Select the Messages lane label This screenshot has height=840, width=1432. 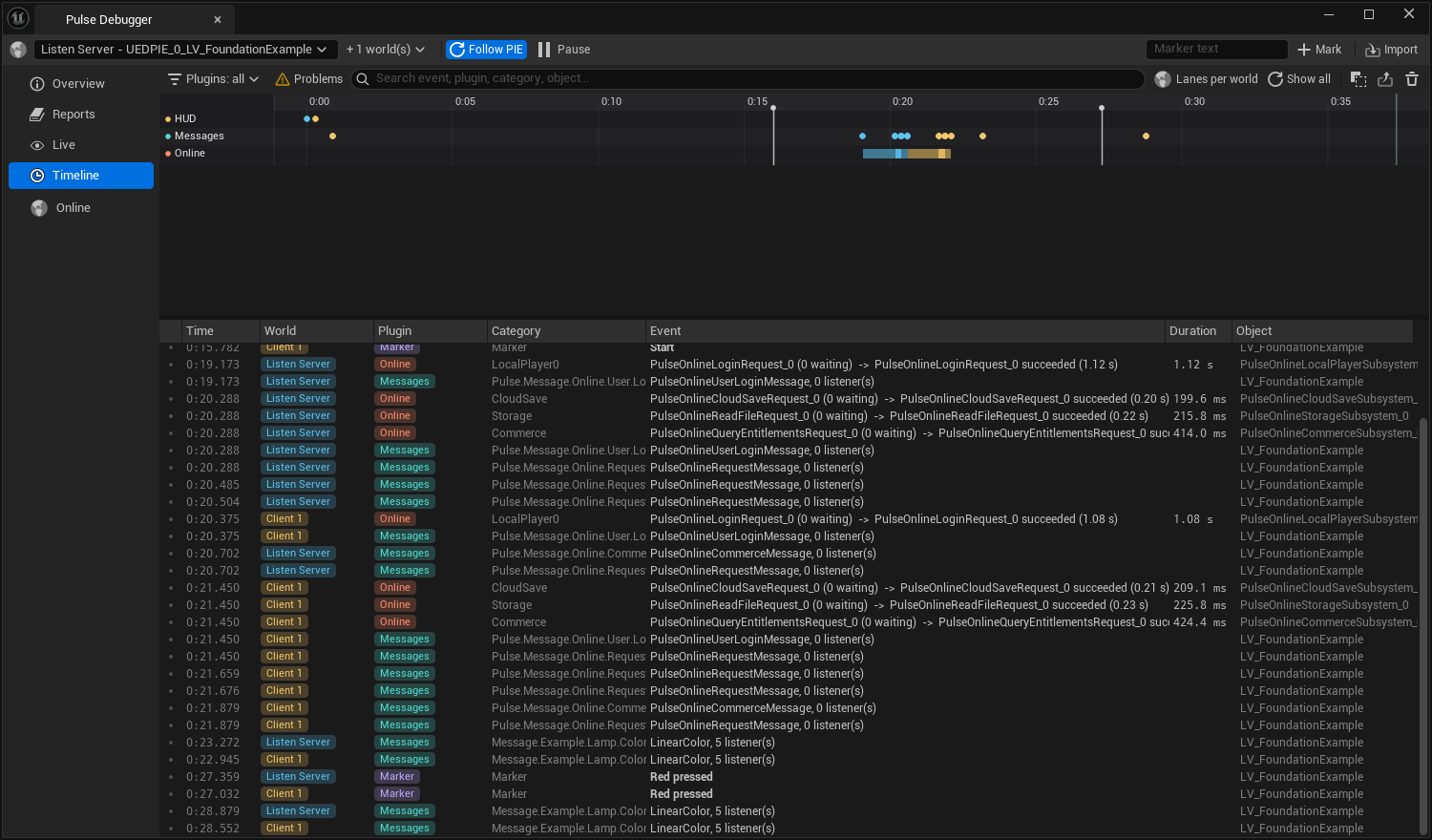click(x=199, y=136)
